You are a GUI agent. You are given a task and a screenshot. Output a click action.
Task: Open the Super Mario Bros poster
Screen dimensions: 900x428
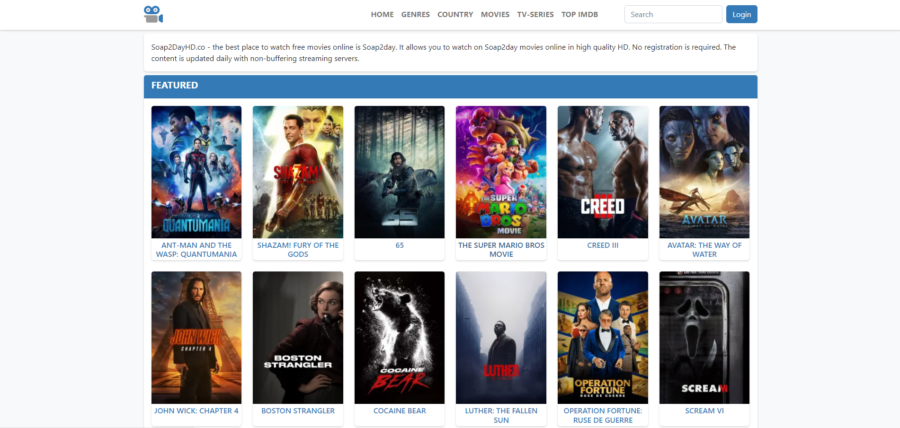coord(501,172)
